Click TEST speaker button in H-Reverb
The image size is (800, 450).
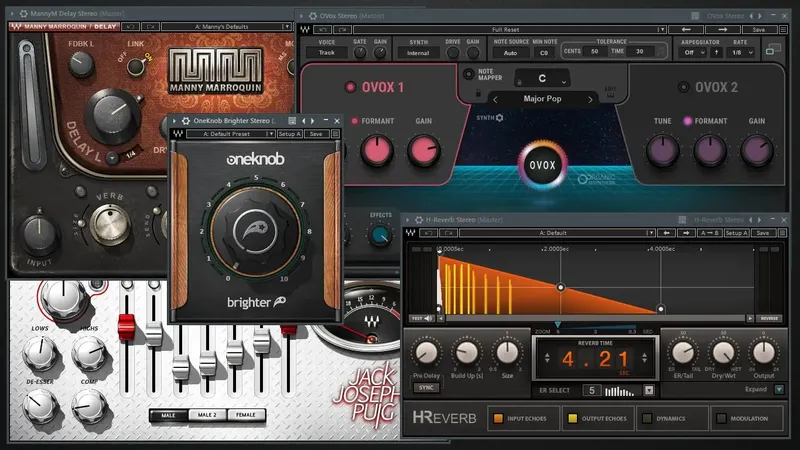coord(422,318)
